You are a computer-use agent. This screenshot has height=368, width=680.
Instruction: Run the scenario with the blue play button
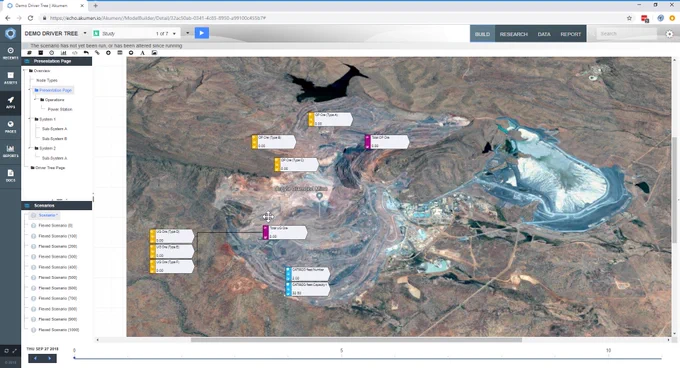point(202,33)
